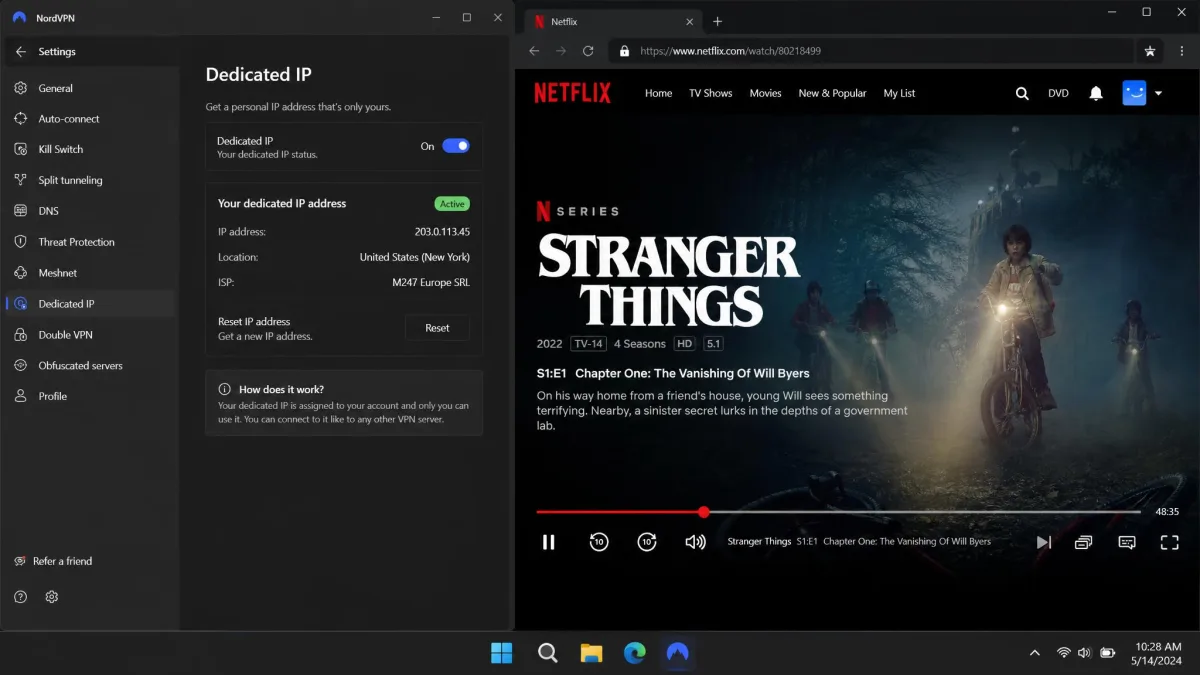Open Split tunneling settings
Screen dimensions: 1200x675
tap(90, 180)
